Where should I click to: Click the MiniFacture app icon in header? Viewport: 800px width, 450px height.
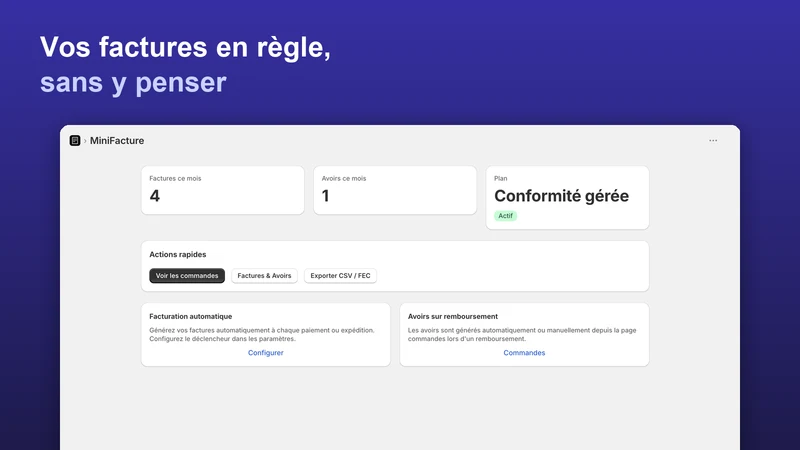pyautogui.click(x=75, y=140)
